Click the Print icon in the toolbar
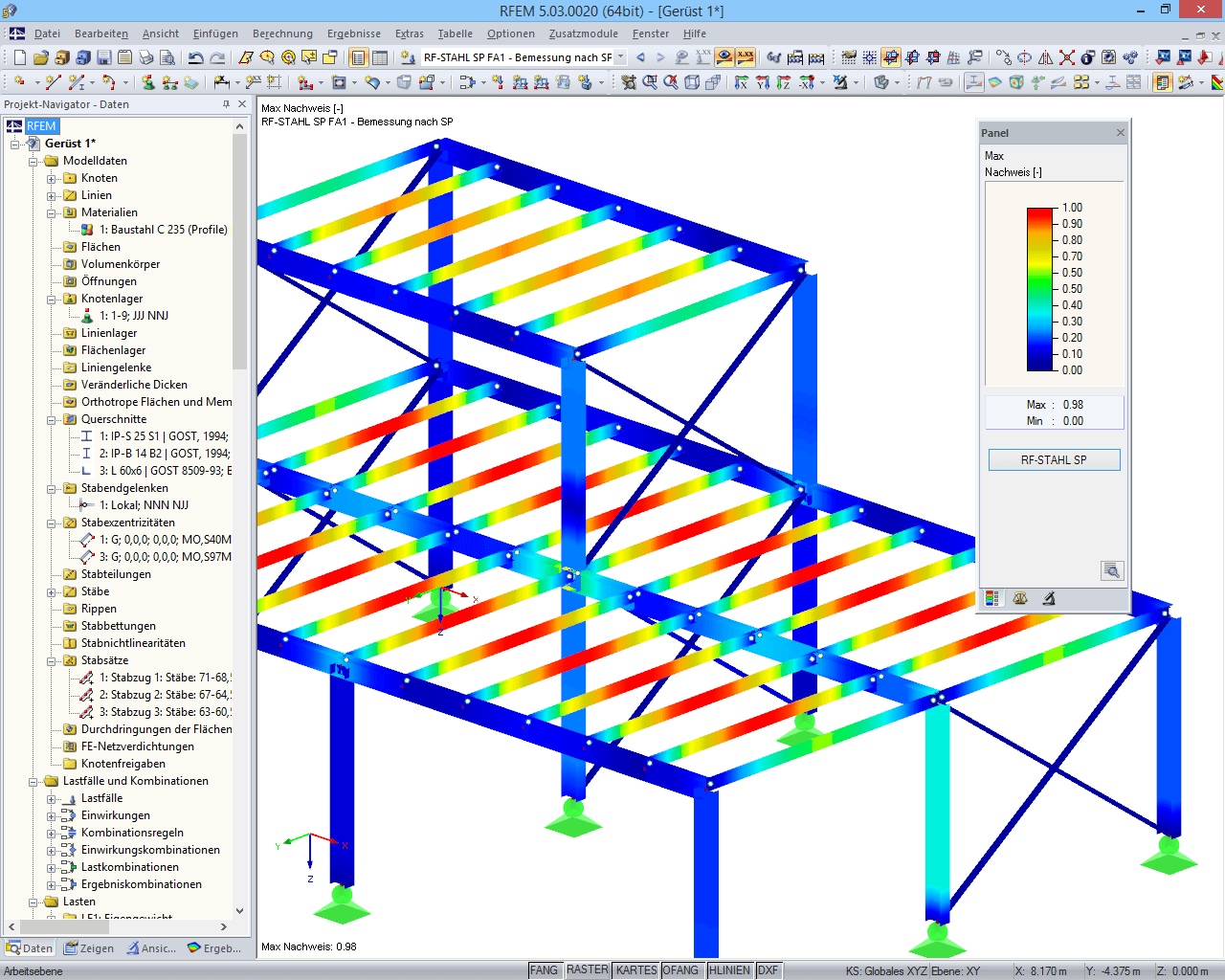 (148, 56)
